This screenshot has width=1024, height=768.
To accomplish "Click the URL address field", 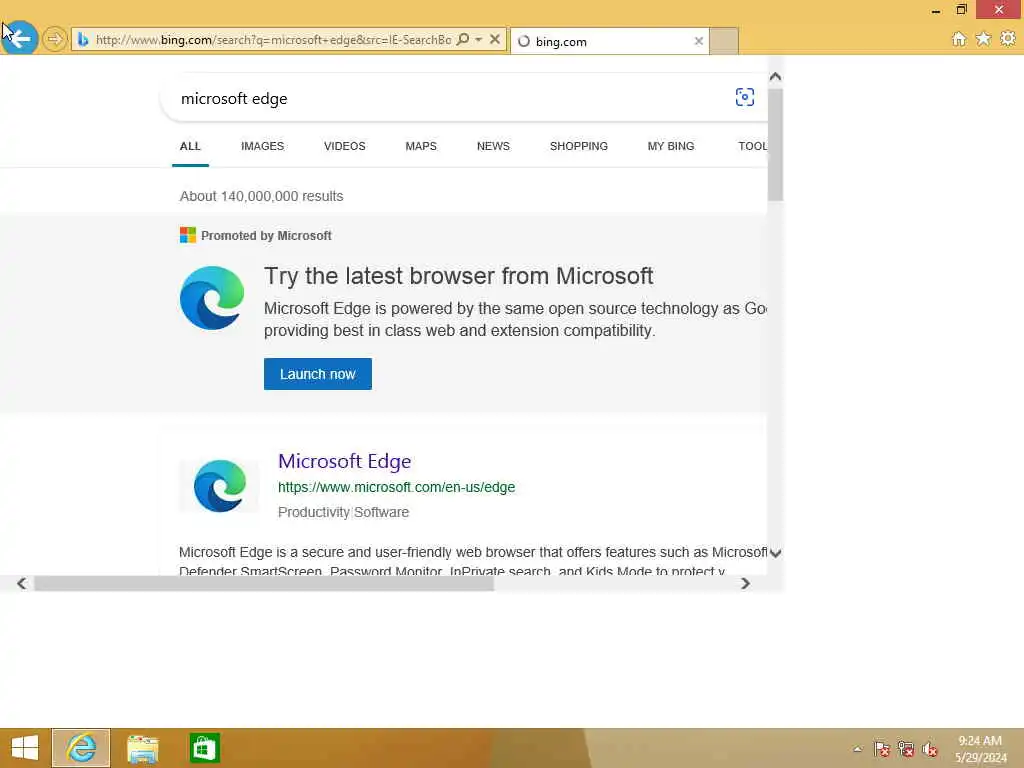I will click(273, 40).
